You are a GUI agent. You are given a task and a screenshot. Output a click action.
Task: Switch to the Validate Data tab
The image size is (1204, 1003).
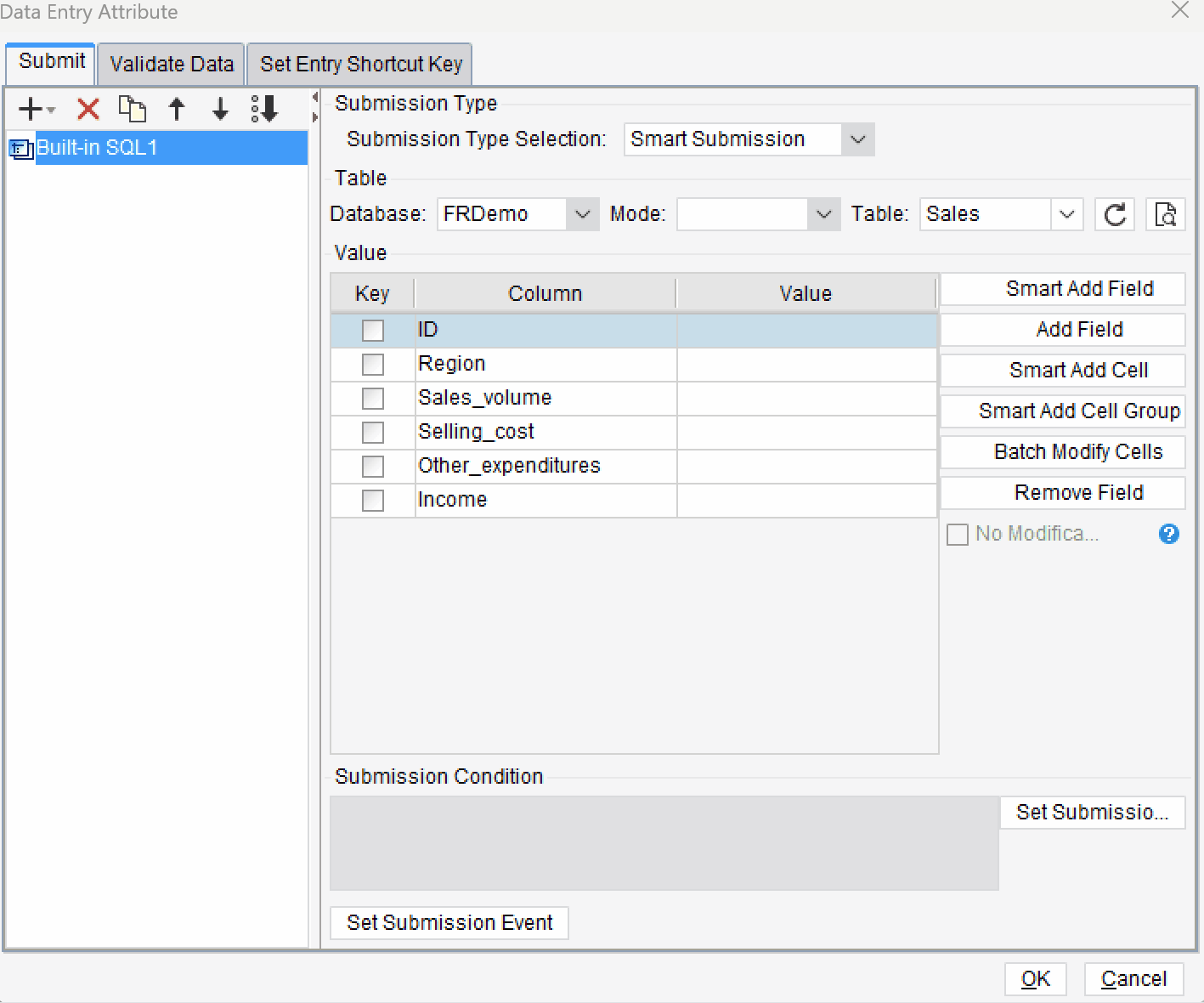coord(170,64)
